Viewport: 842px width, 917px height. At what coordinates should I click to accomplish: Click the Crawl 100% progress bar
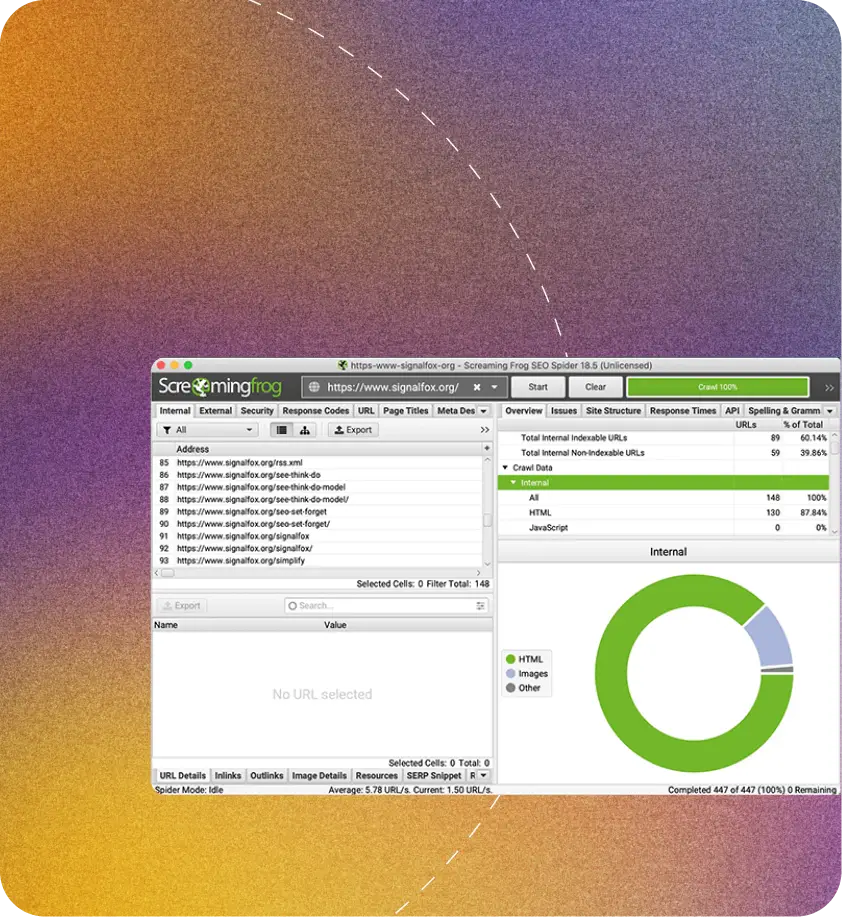click(x=717, y=387)
